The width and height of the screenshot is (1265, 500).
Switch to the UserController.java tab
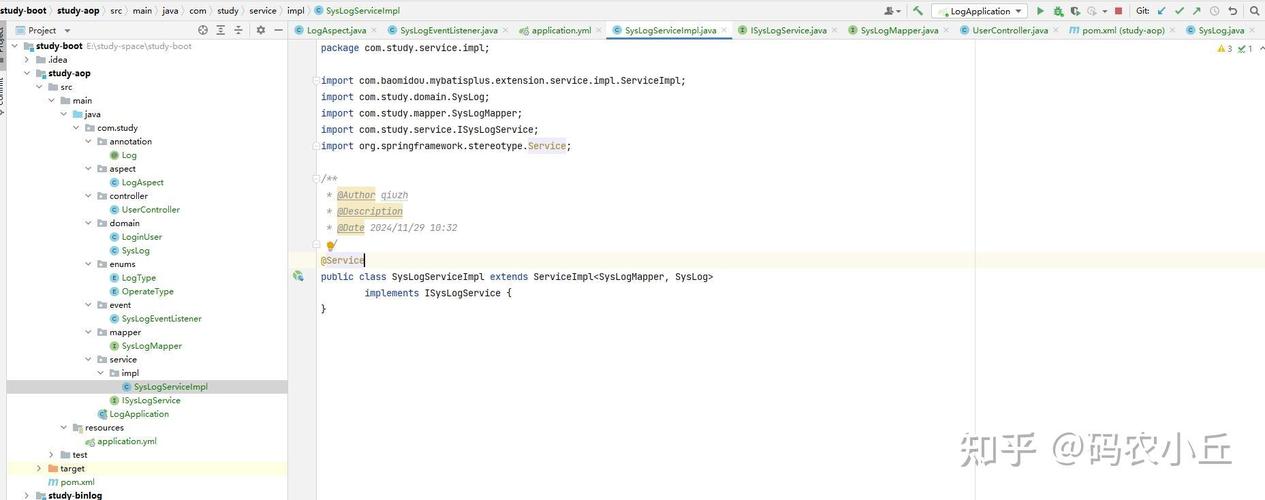(1004, 30)
